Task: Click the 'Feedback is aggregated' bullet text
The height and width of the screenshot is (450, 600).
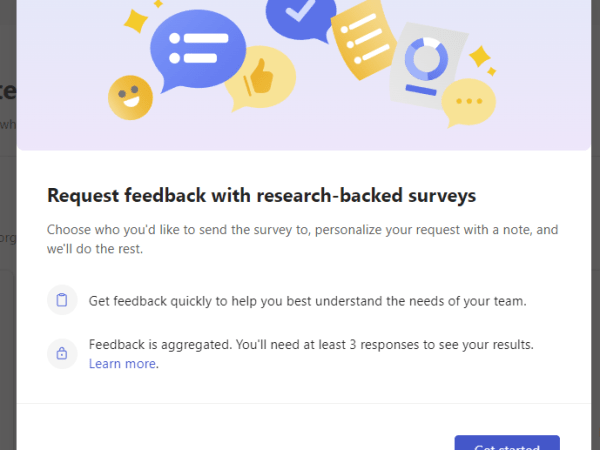Action: pos(311,345)
